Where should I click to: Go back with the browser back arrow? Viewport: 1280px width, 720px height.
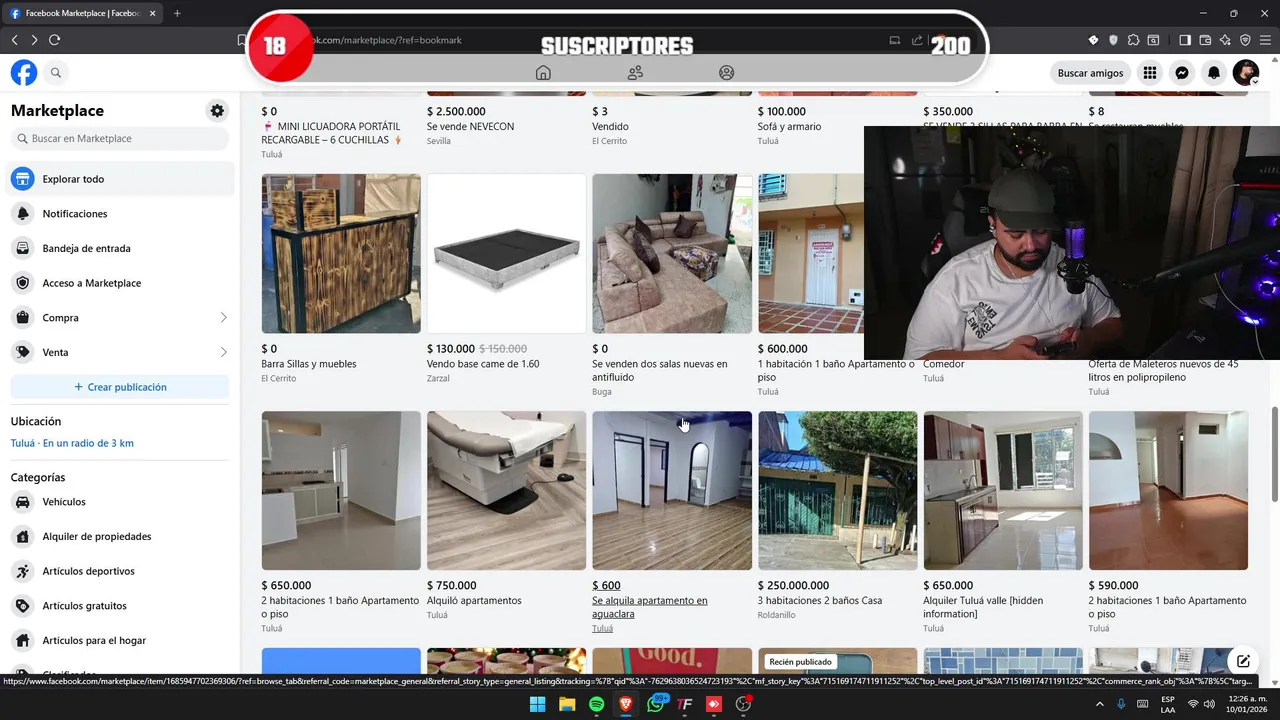pyautogui.click(x=14, y=40)
